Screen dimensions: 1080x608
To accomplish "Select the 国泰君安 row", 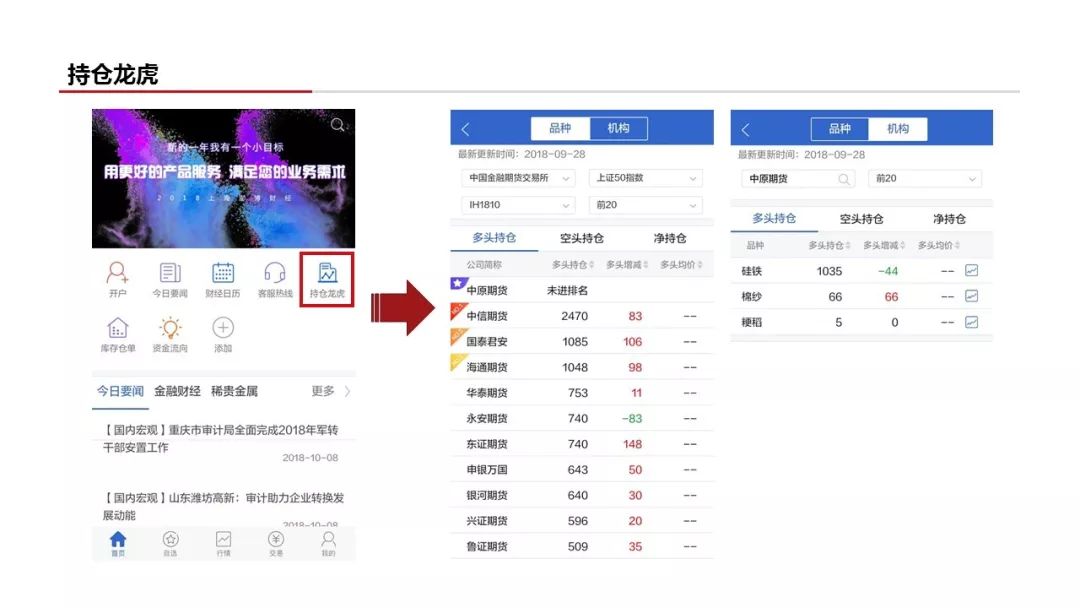I will 582,342.
